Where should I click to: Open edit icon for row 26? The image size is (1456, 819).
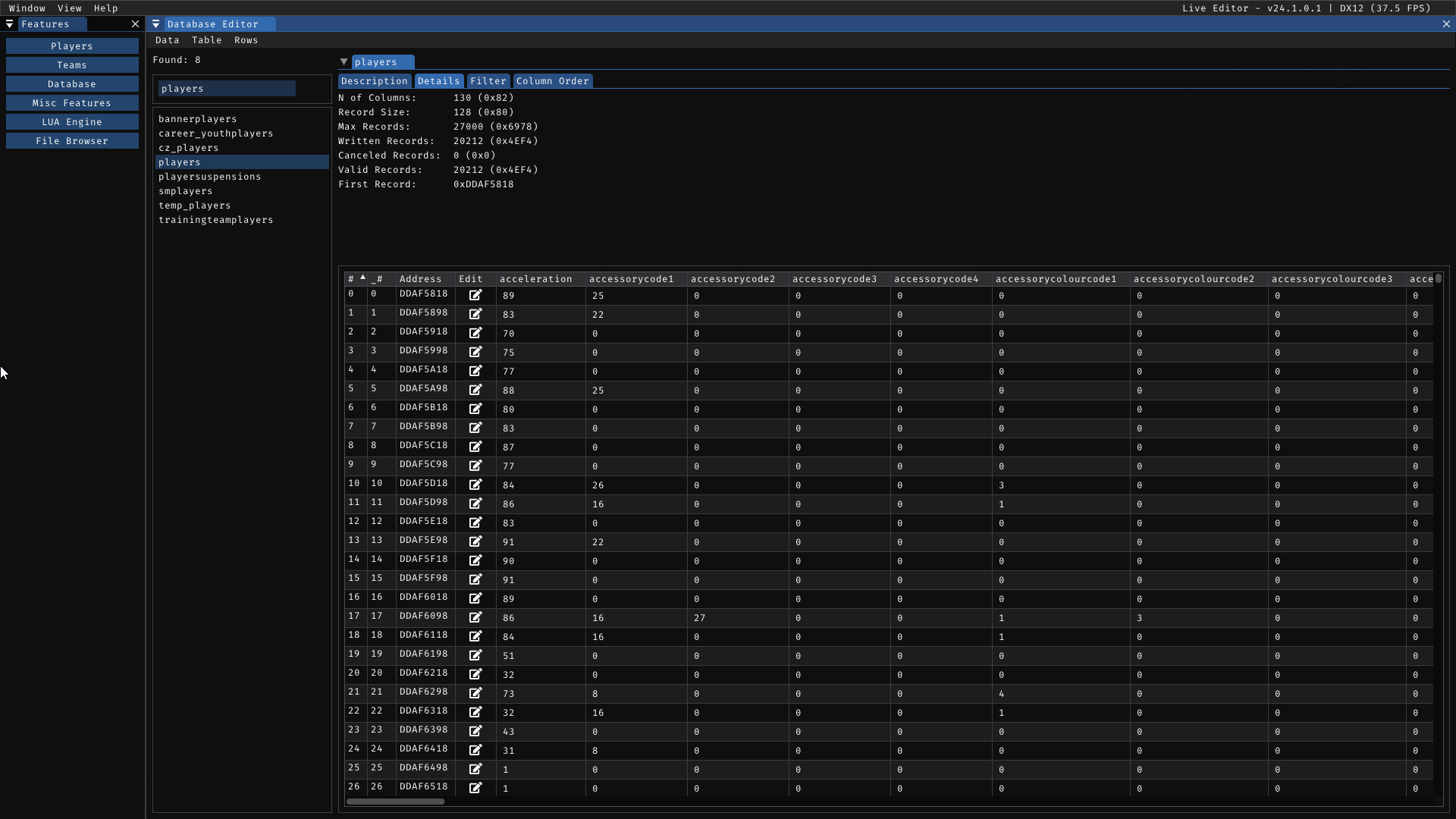475,788
